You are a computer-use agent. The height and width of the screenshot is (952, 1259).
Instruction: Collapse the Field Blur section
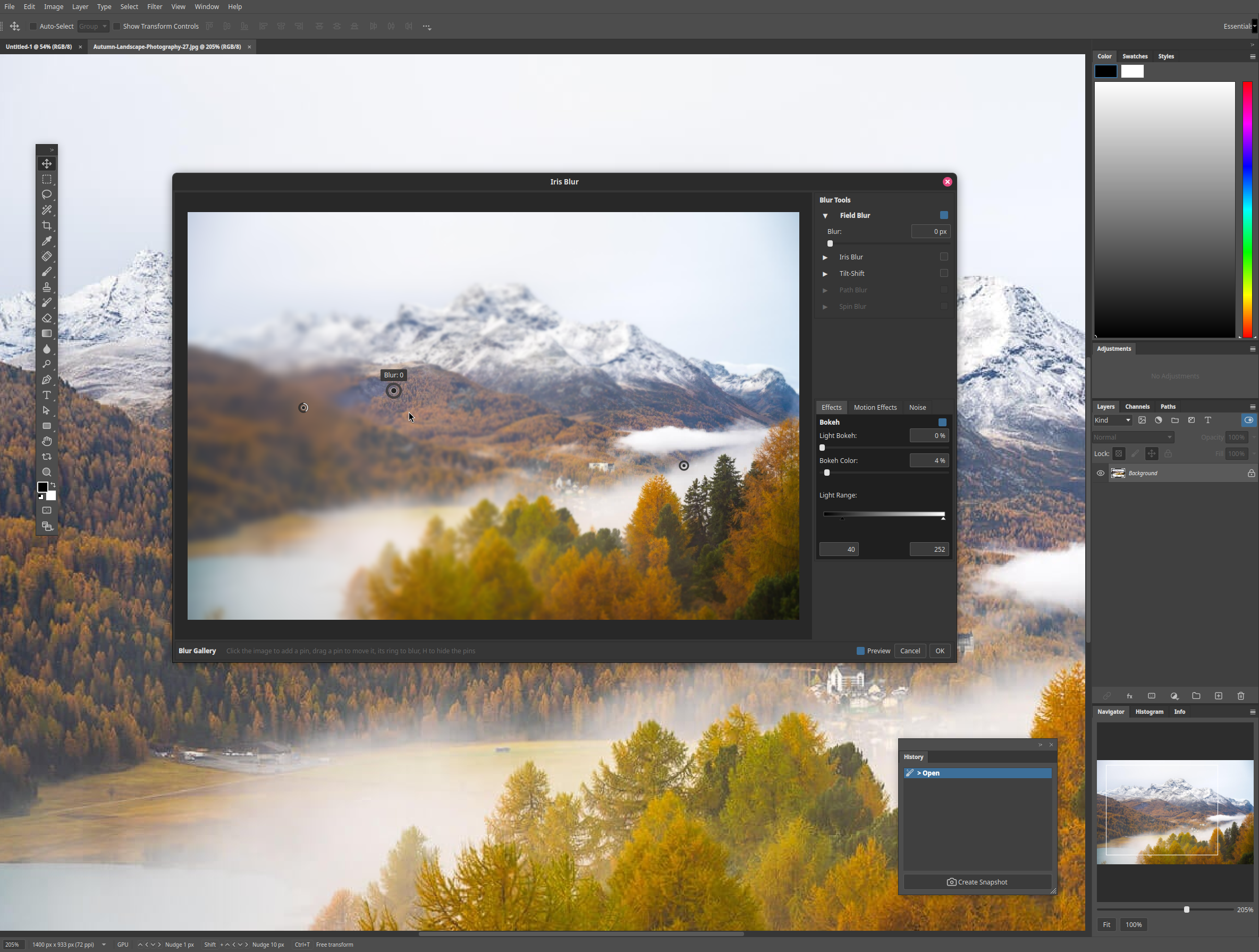[x=825, y=216]
